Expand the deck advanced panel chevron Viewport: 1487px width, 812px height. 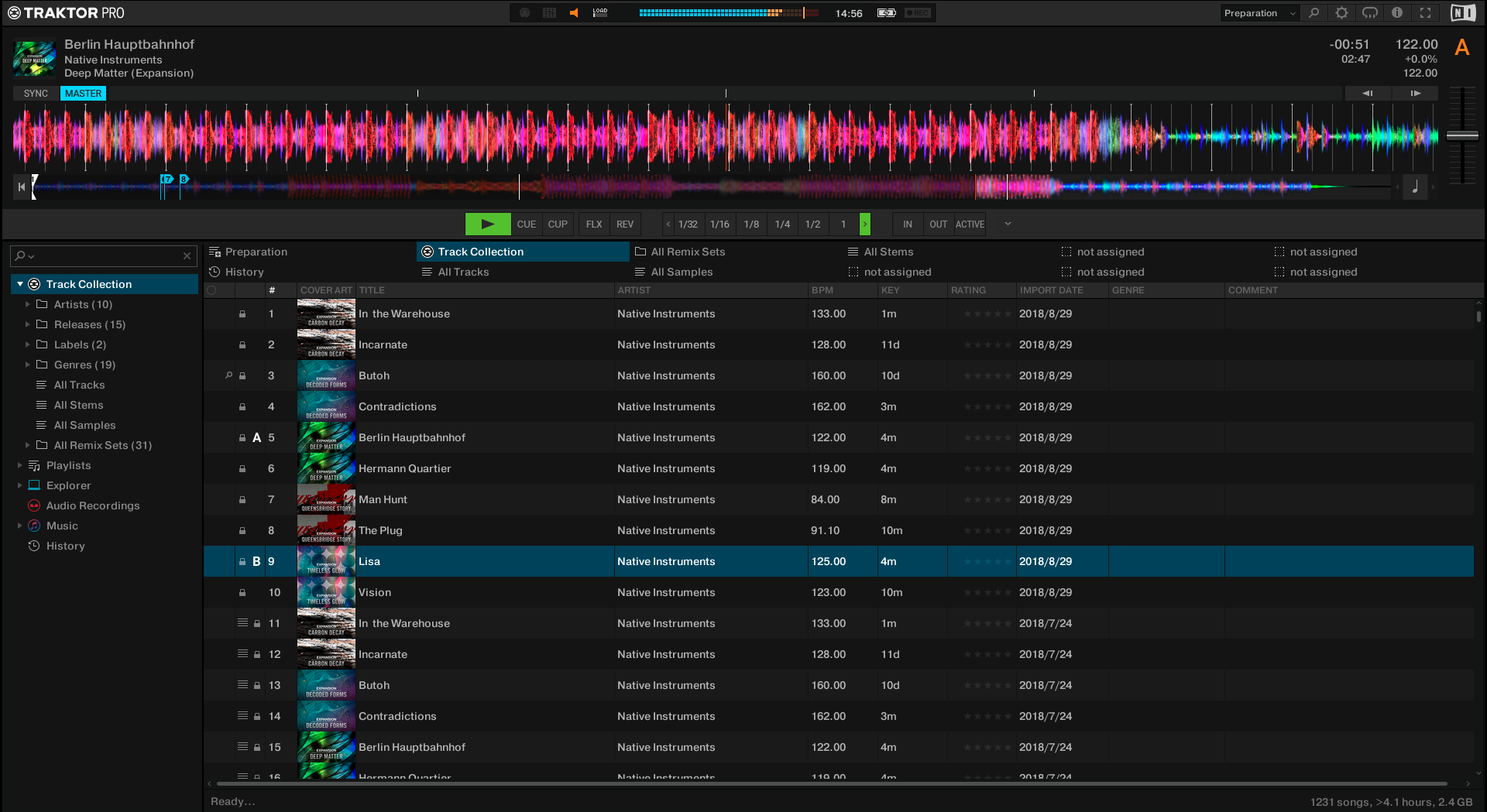[1008, 224]
